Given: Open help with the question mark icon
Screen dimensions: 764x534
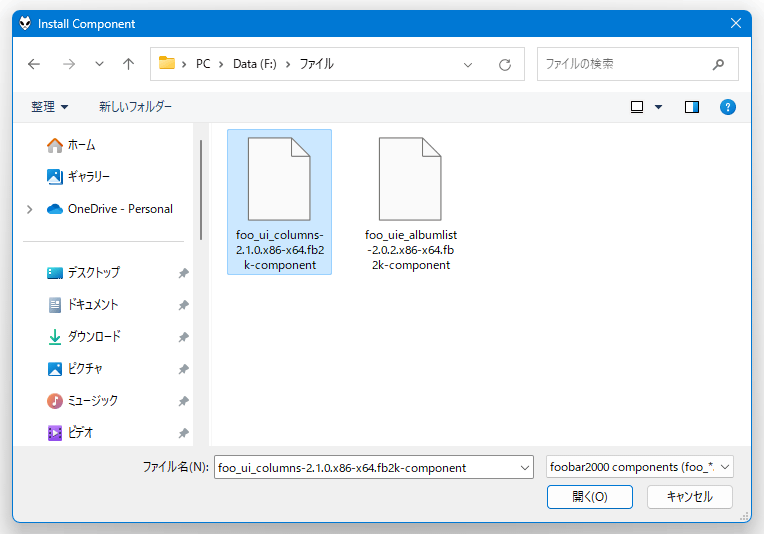Looking at the screenshot, I should [727, 107].
